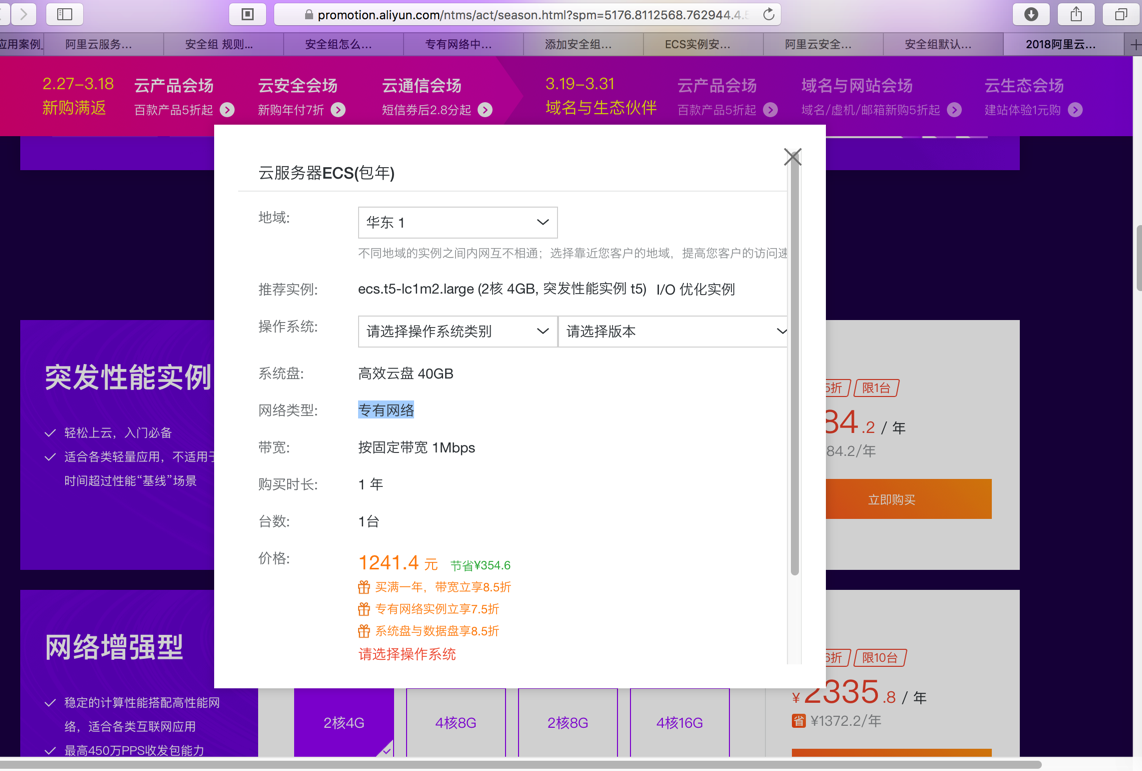The width and height of the screenshot is (1142, 771).
Task: Show all tabs overview icon
Action: [1121, 14]
